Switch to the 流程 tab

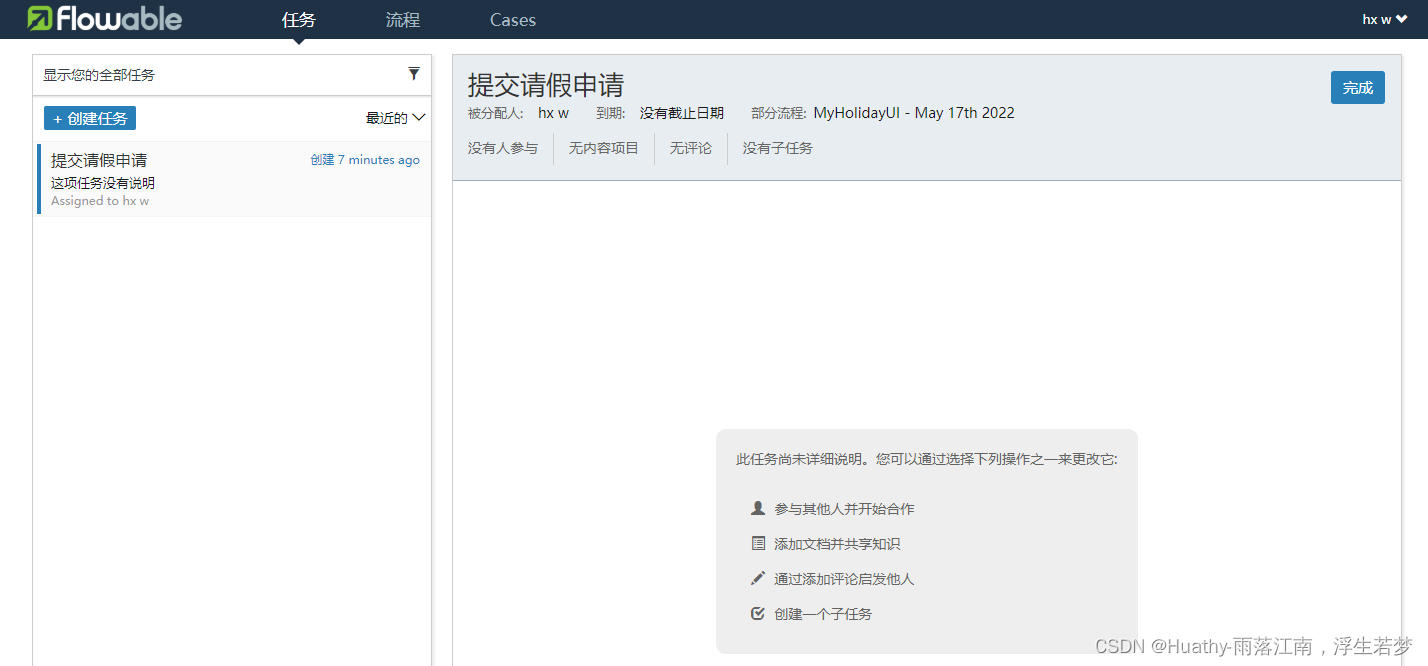pyautogui.click(x=403, y=20)
